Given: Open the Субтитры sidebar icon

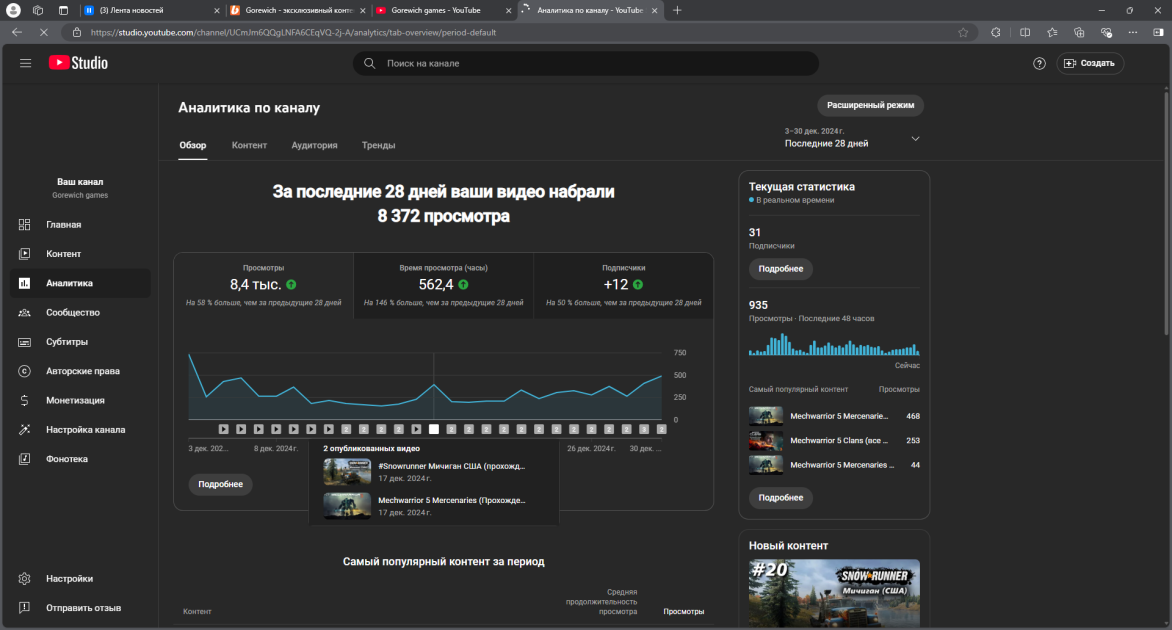Looking at the screenshot, I should coord(25,342).
